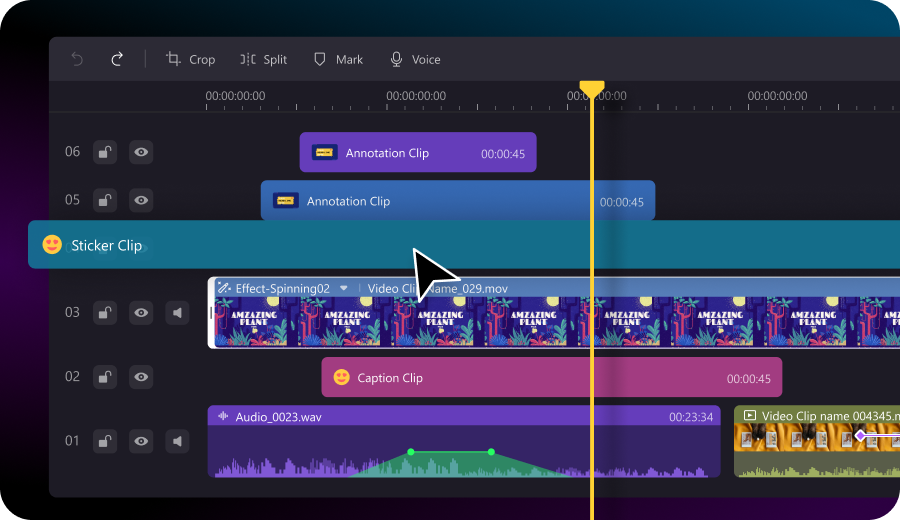Click the Sticker Clip emoji icon
The height and width of the screenshot is (520, 900).
point(52,245)
